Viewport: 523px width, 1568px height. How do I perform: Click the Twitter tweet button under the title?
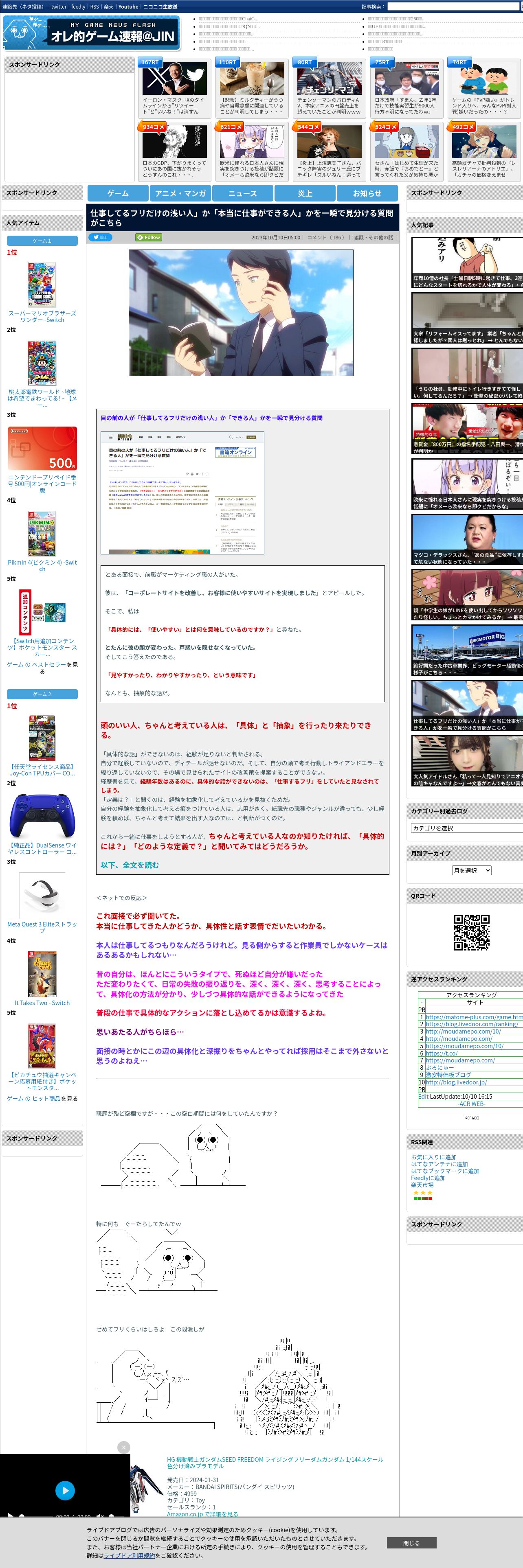pyautogui.click(x=101, y=237)
